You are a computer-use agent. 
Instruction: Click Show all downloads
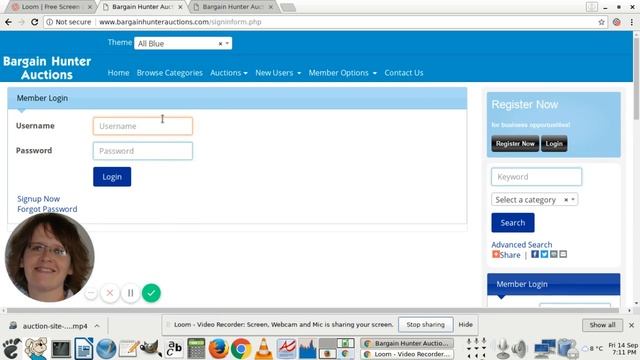tap(602, 325)
